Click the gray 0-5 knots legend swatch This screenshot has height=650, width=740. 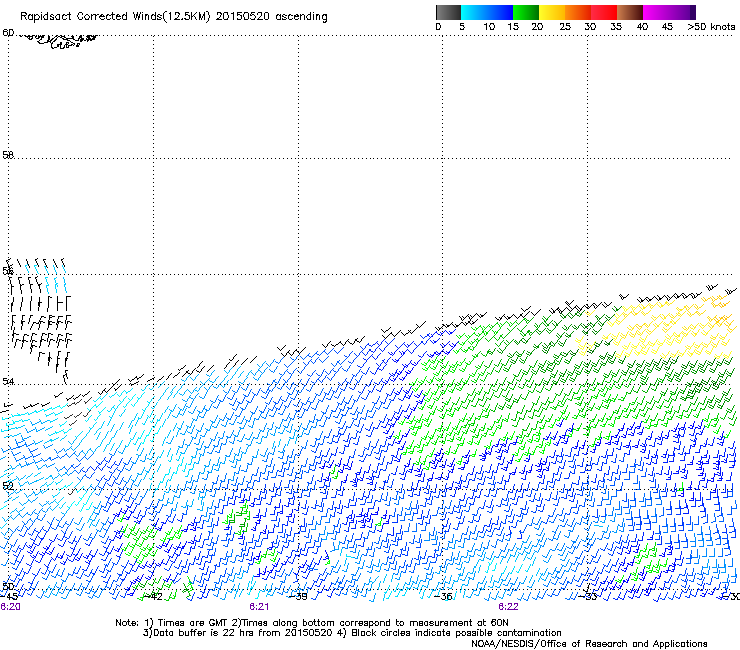pos(448,12)
